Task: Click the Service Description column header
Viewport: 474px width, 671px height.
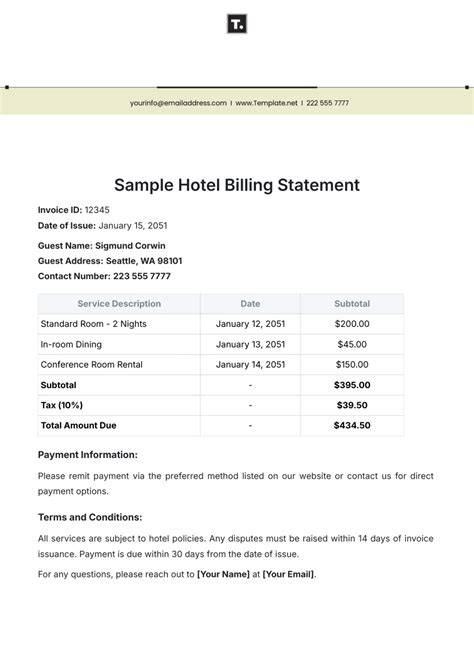Action: [119, 303]
